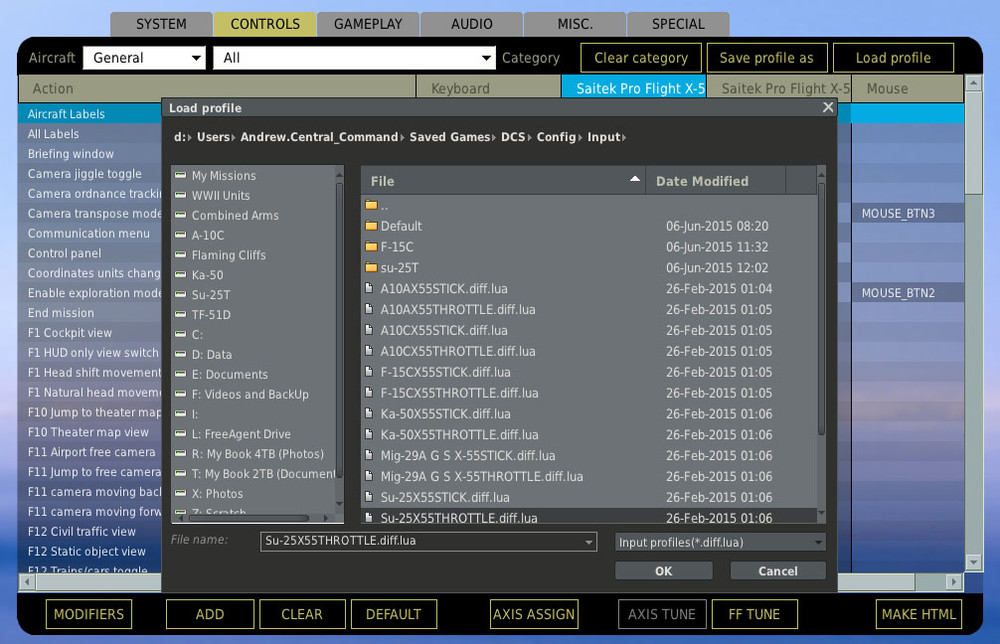Viewport: 1000px width, 644px height.
Task: Click file icon of Su-25X55STICK.diff.lua
Action: pos(369,497)
